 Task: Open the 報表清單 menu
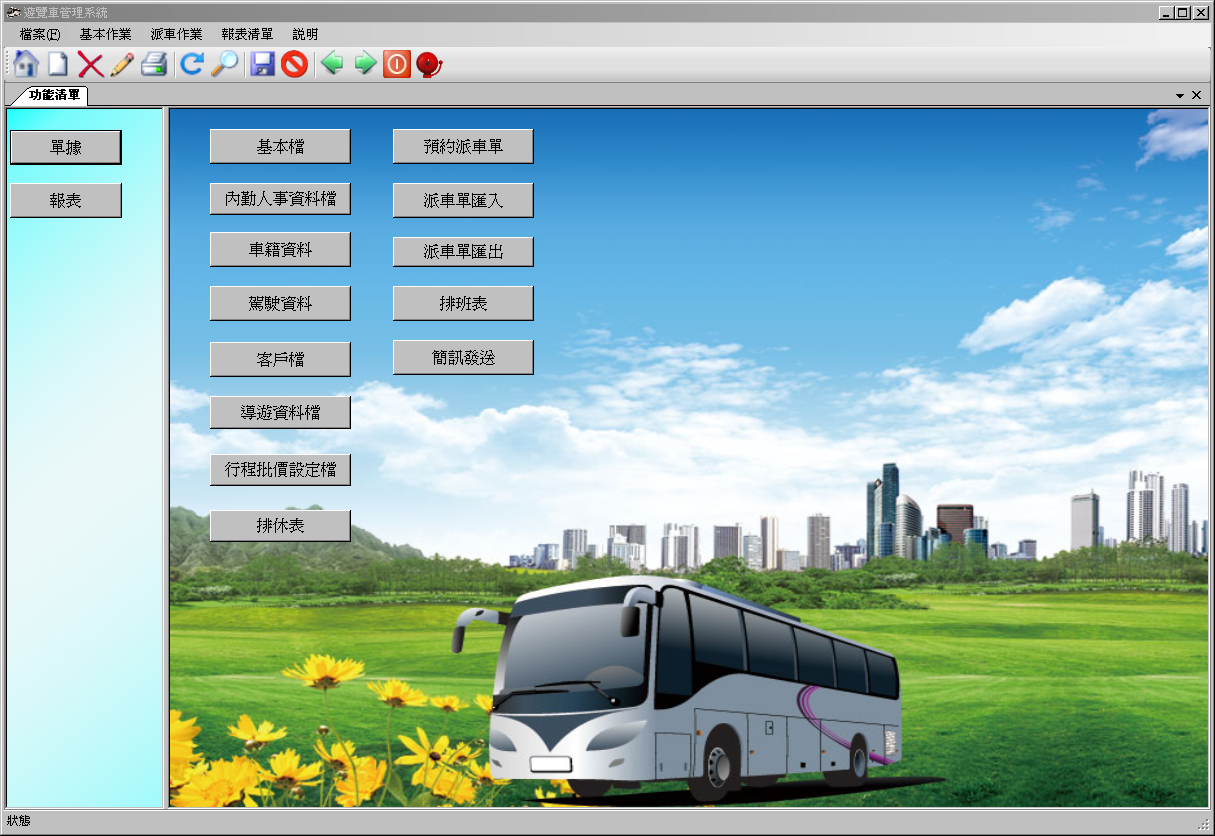click(x=247, y=34)
